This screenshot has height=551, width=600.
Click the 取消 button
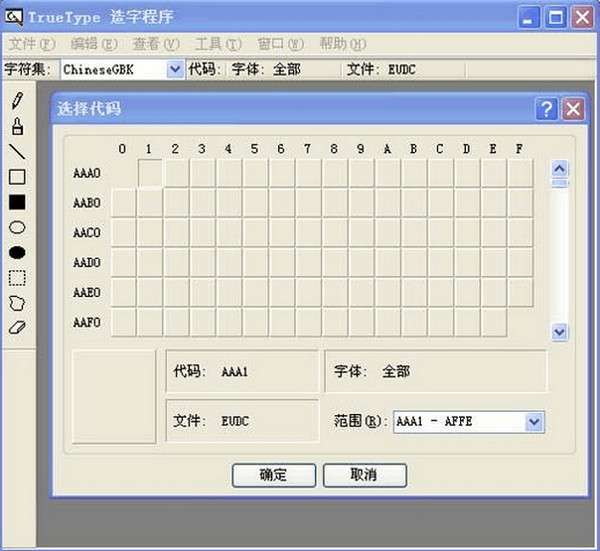[x=365, y=475]
